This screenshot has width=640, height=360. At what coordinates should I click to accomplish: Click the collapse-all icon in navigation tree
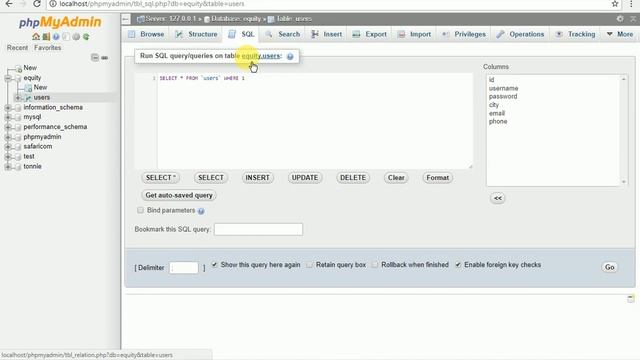click(95, 58)
